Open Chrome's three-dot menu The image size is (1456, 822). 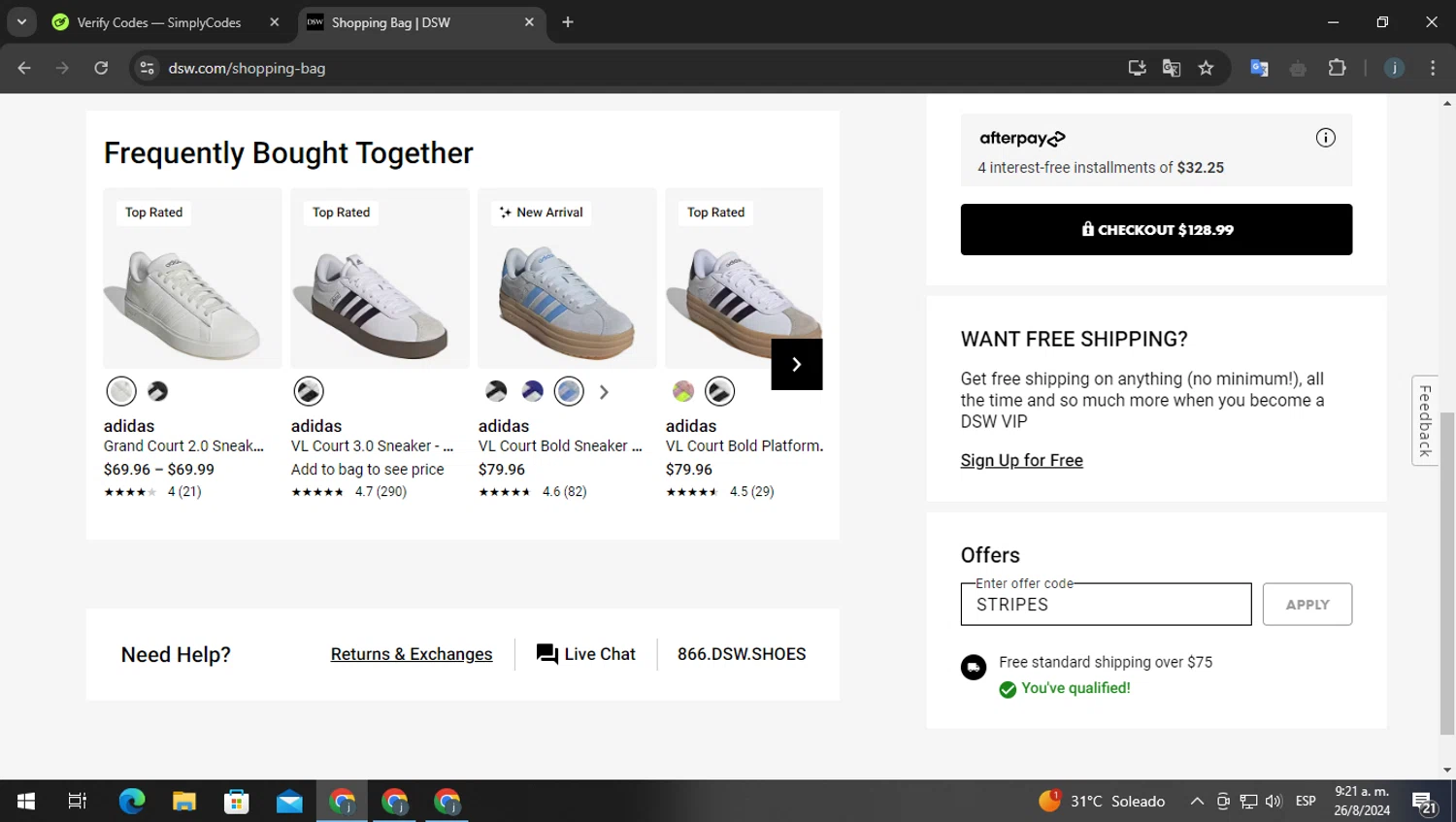[1433, 68]
